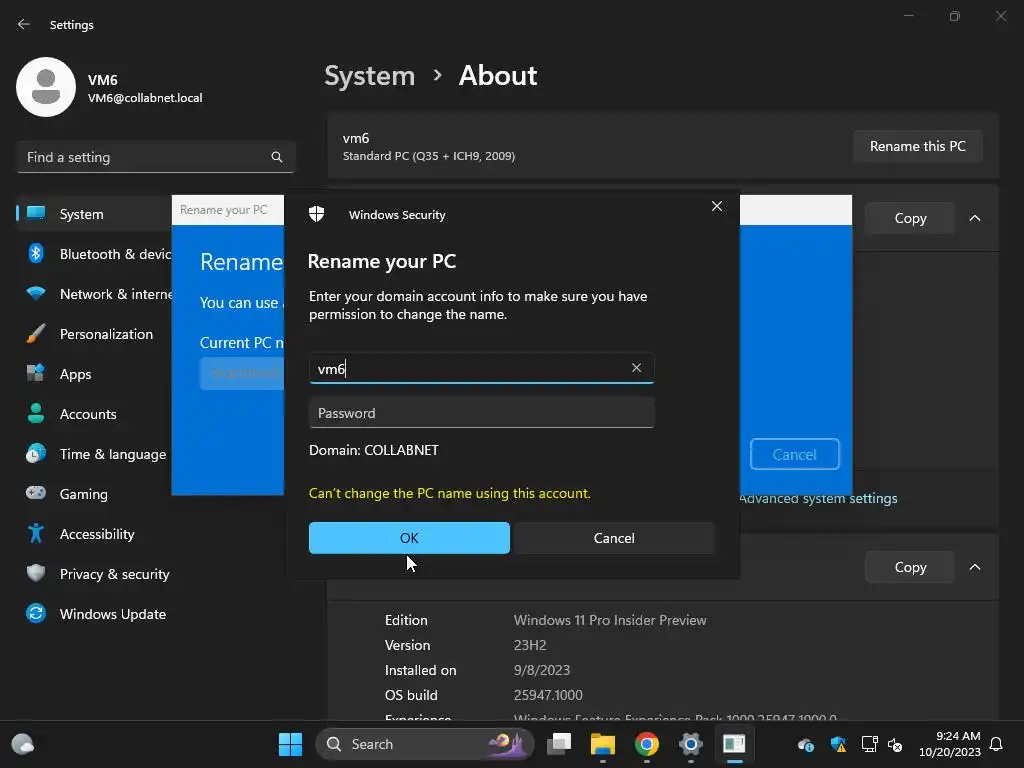The width and height of the screenshot is (1024, 768).
Task: Collapse the upper specifications section chevron
Action: (975, 218)
